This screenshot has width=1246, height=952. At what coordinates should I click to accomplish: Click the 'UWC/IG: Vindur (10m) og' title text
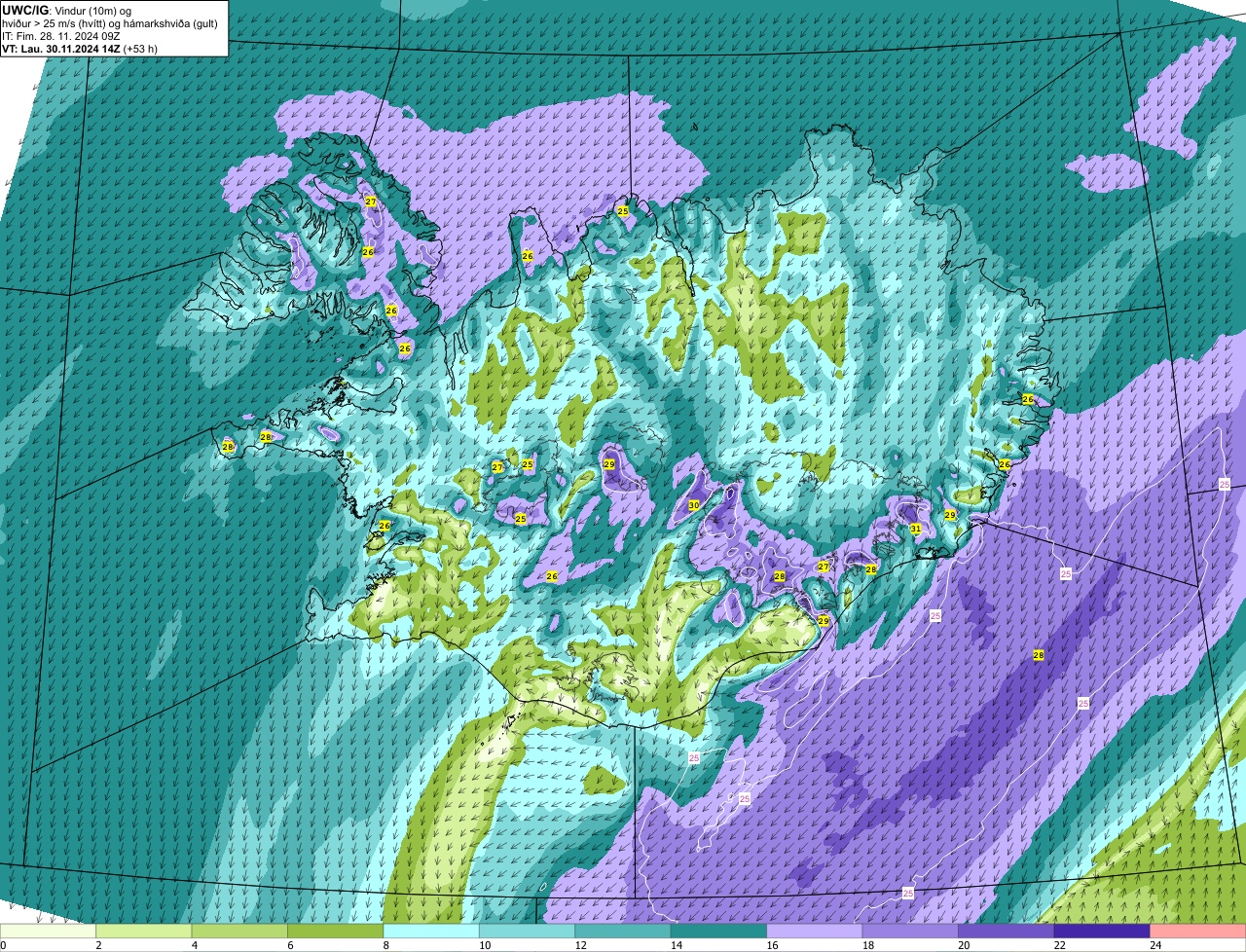[67, 10]
